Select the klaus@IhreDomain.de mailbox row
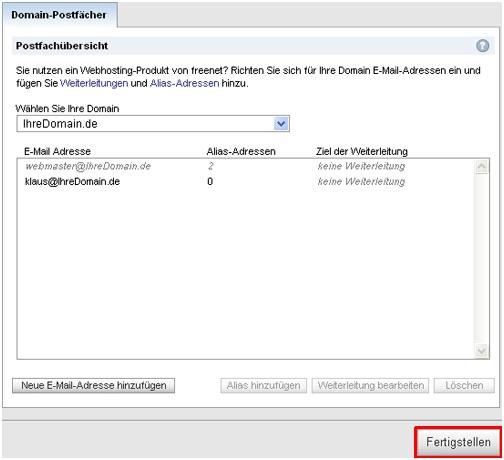Image resolution: width=504 pixels, height=460 pixels. click(x=245, y=181)
